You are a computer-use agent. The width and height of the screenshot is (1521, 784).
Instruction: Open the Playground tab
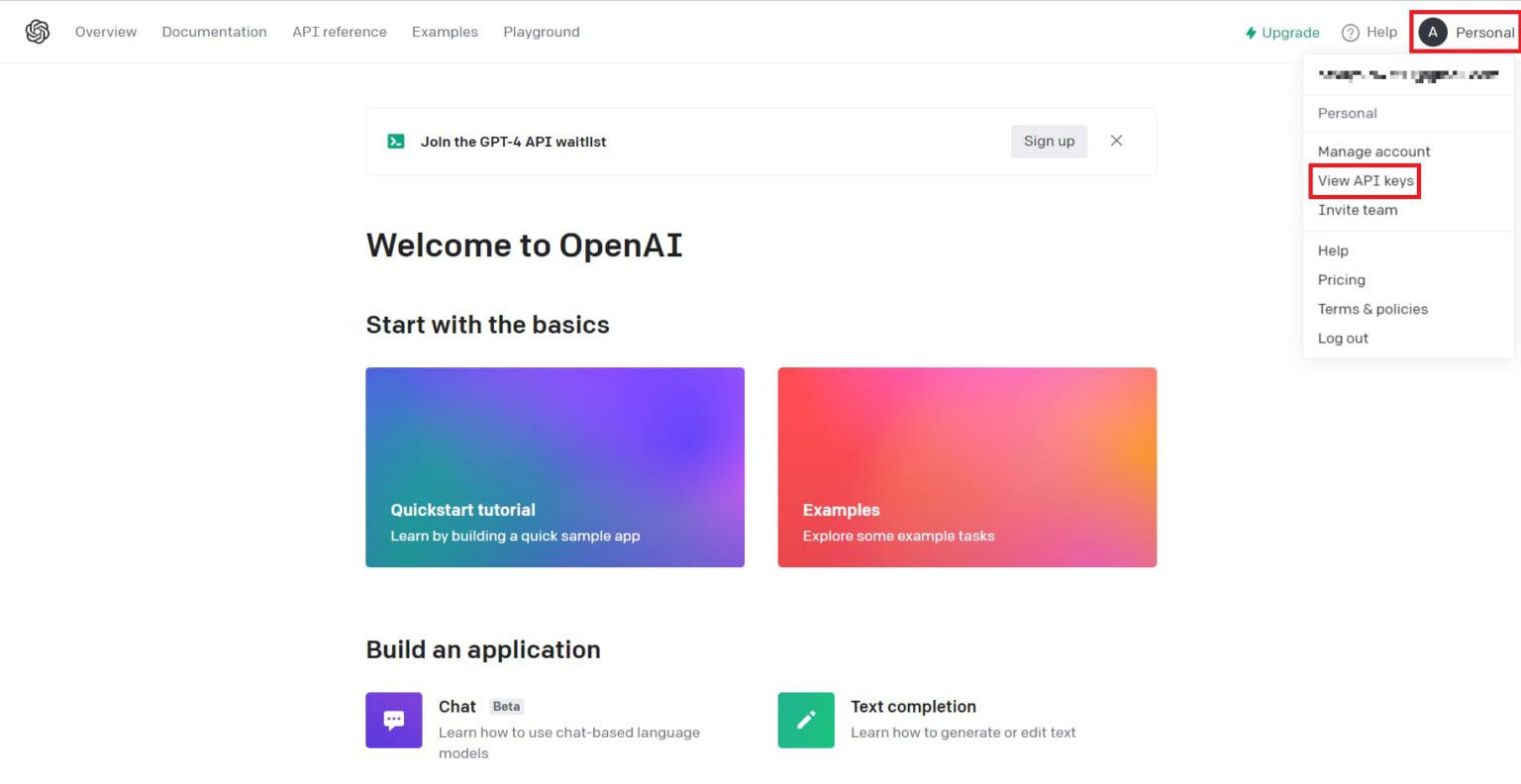point(541,32)
